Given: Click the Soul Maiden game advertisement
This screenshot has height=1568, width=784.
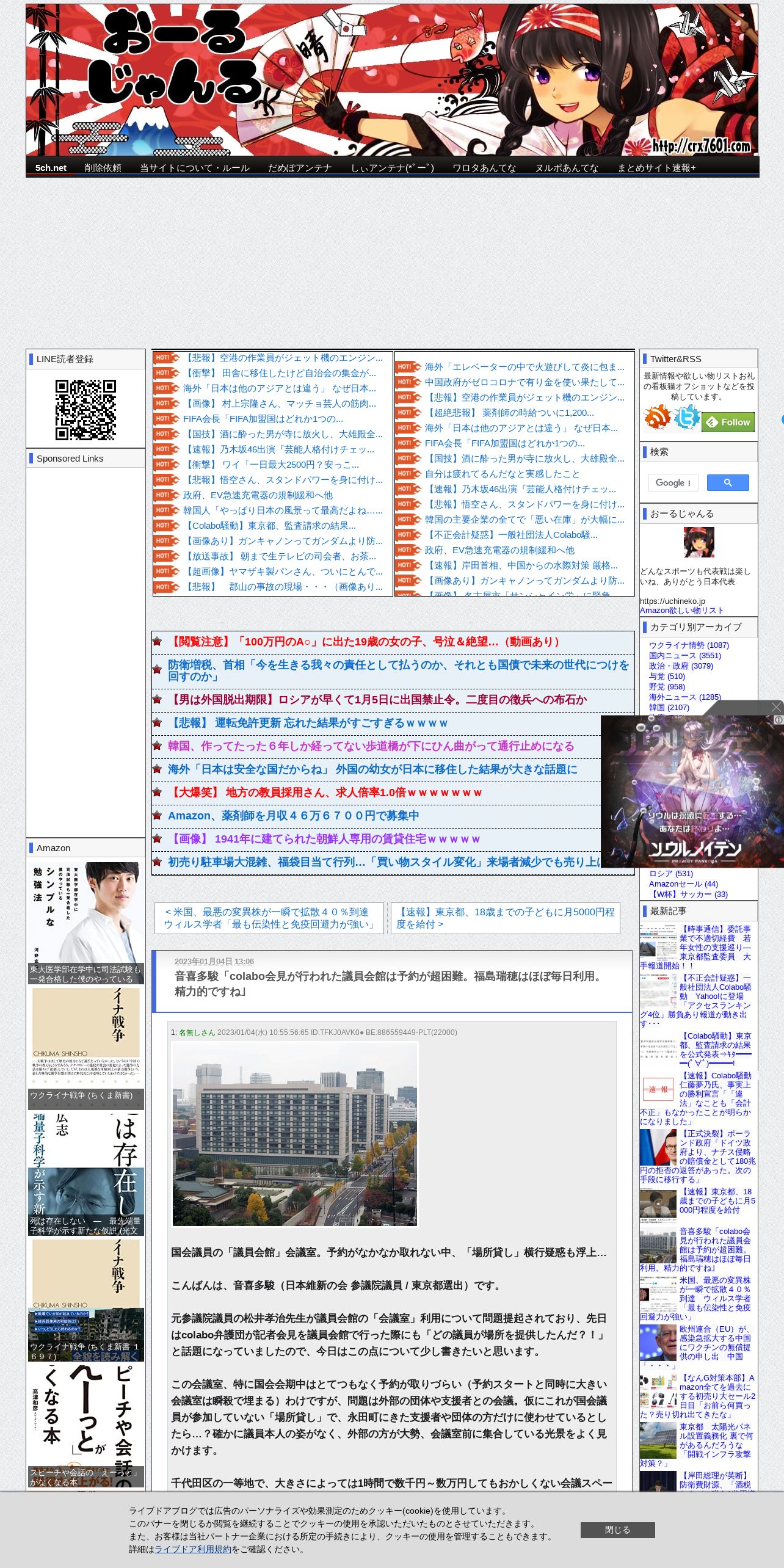Looking at the screenshot, I should pyautogui.click(x=691, y=791).
